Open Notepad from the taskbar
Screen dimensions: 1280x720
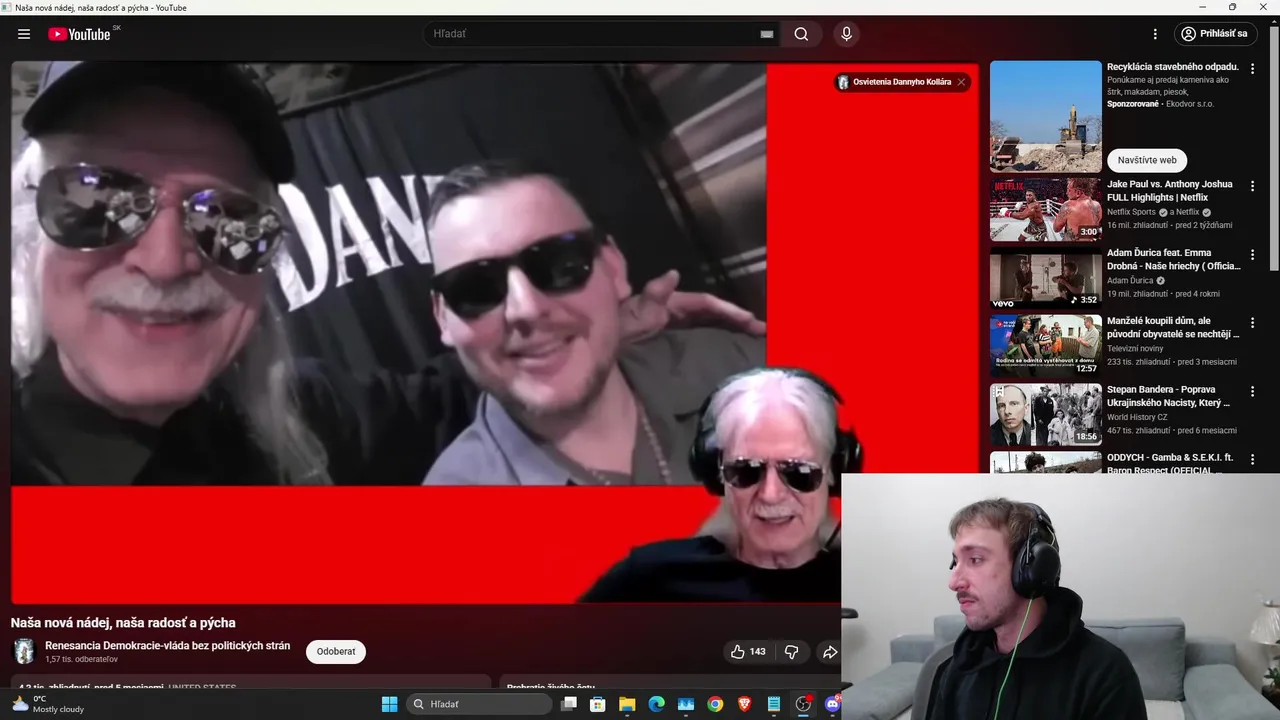coord(773,704)
